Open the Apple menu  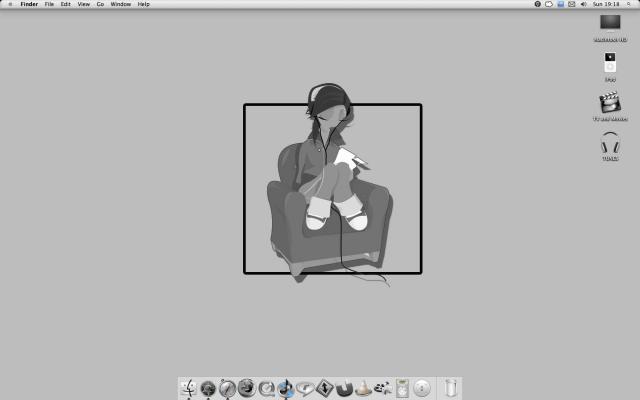(10, 4)
